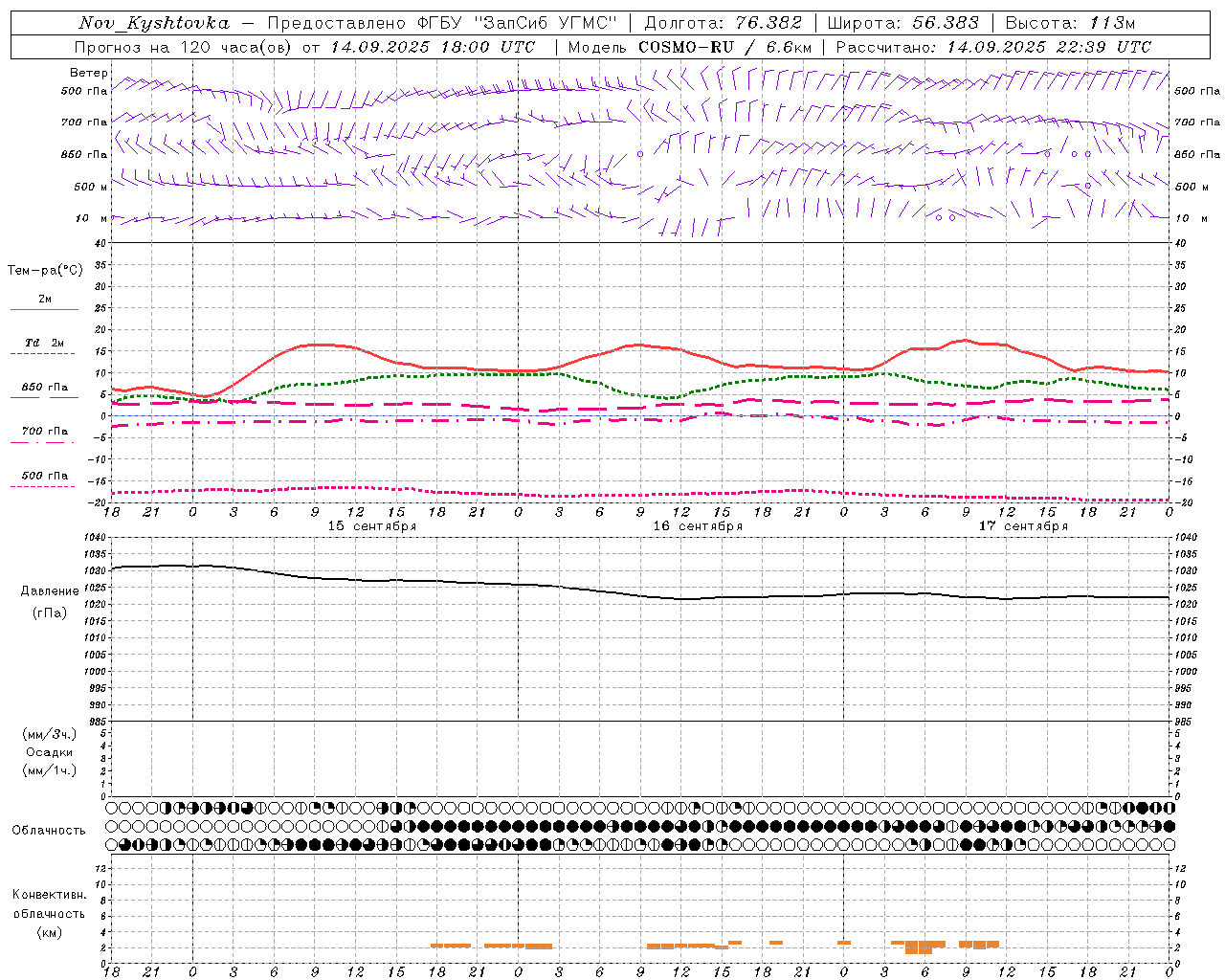Click the 16 сентября date label

698,526
